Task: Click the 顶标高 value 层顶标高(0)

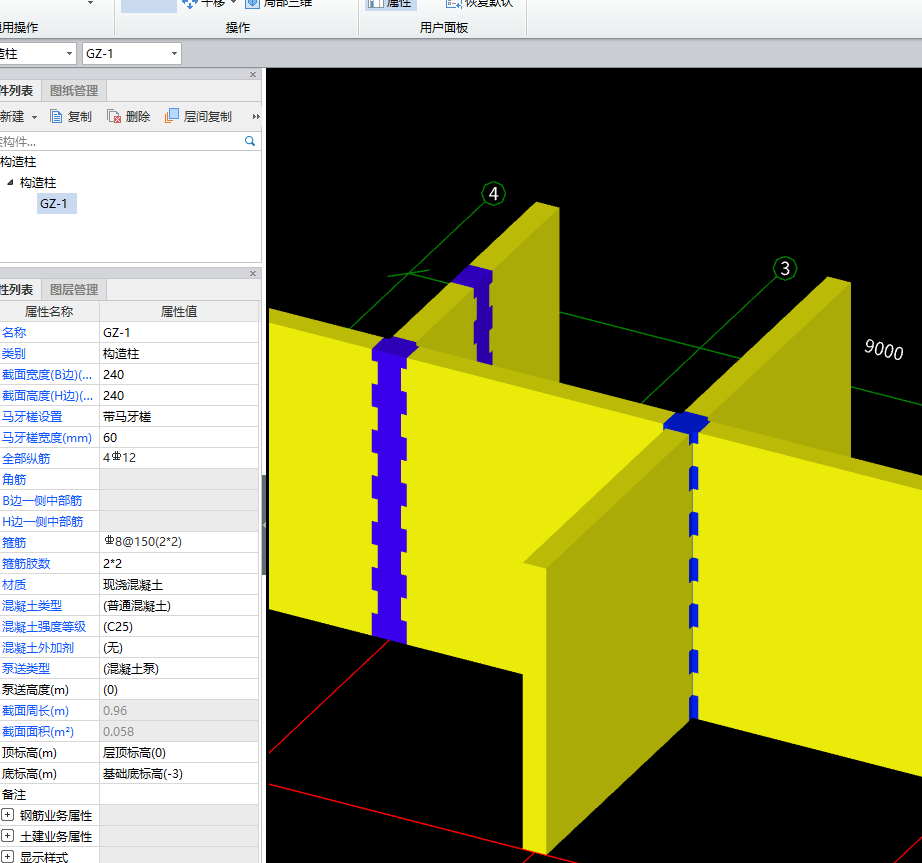Action: (179, 752)
